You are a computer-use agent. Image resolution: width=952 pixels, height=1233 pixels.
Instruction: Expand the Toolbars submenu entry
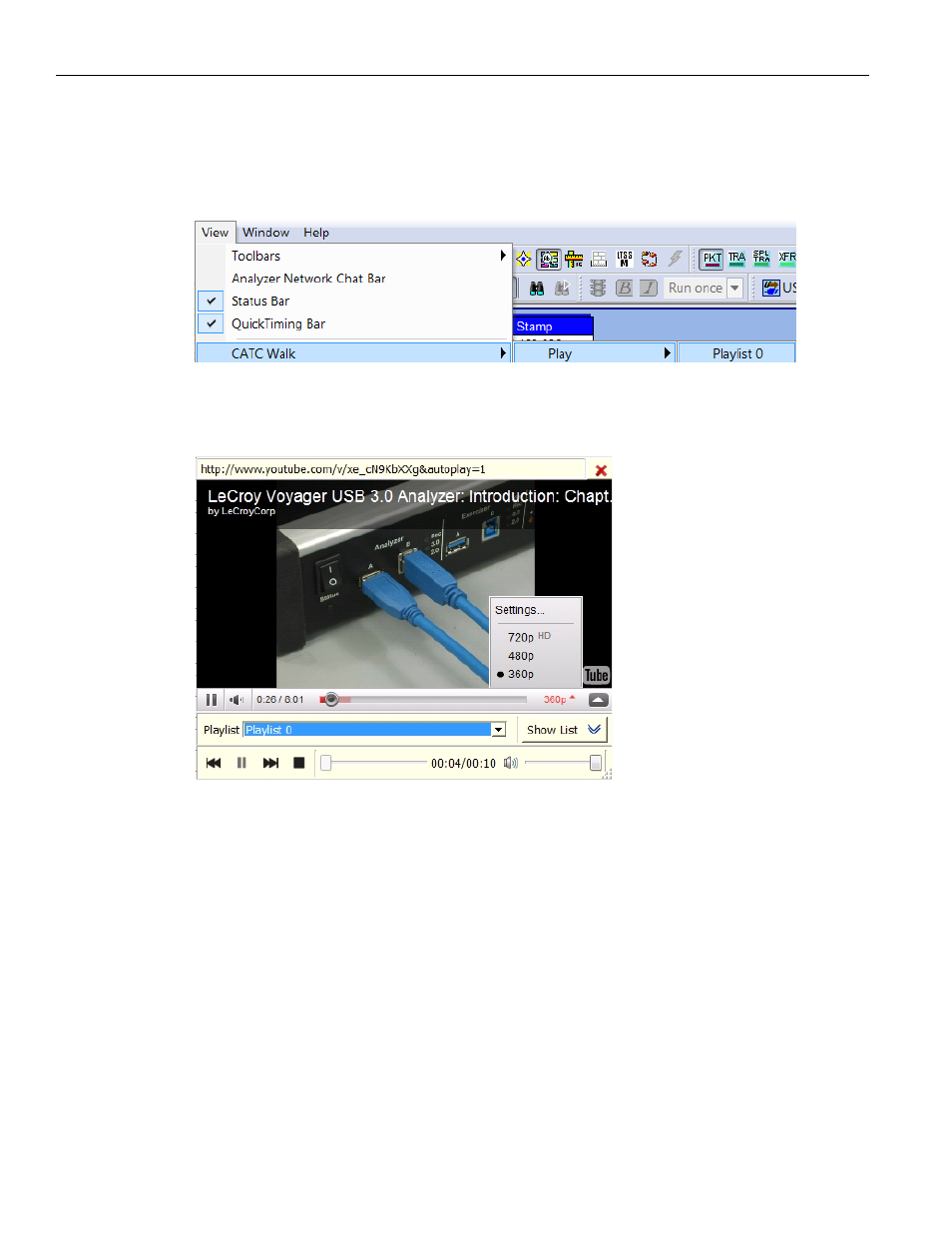pos(354,256)
